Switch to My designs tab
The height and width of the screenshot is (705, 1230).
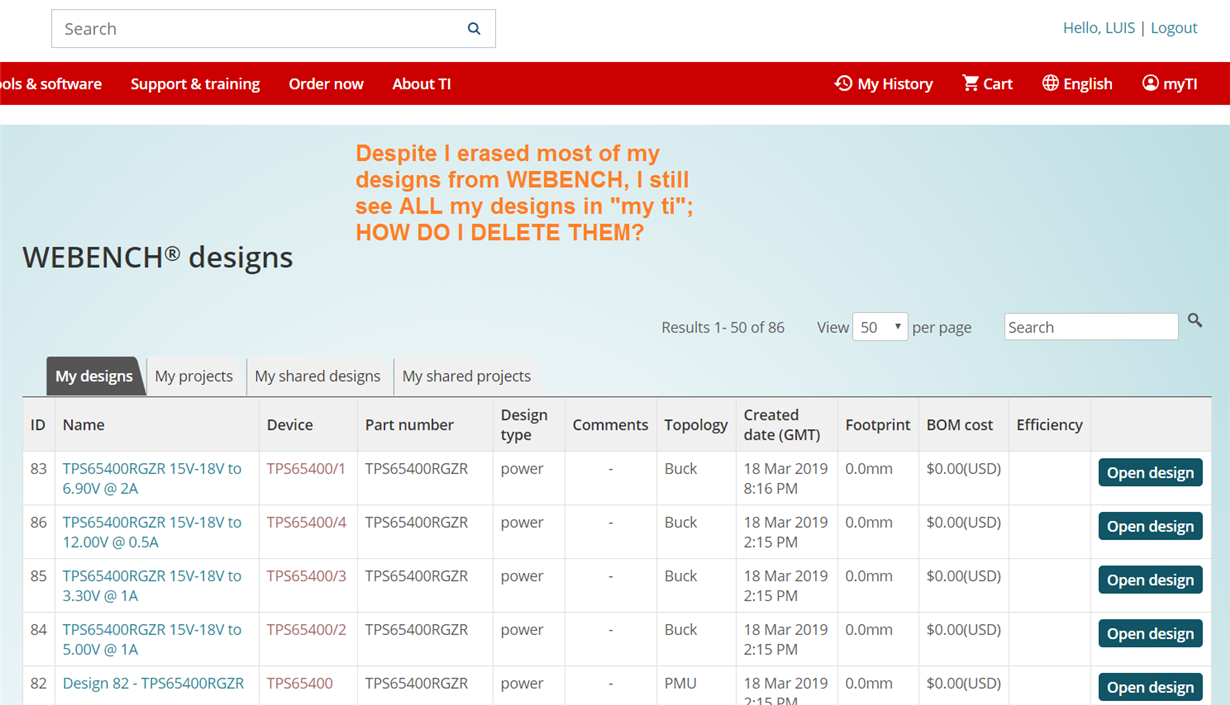coord(94,376)
